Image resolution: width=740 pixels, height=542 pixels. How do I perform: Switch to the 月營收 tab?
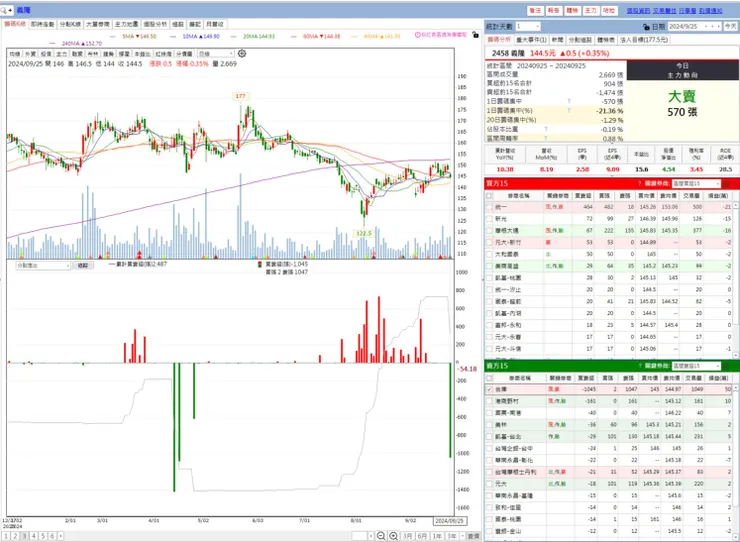click(215, 24)
